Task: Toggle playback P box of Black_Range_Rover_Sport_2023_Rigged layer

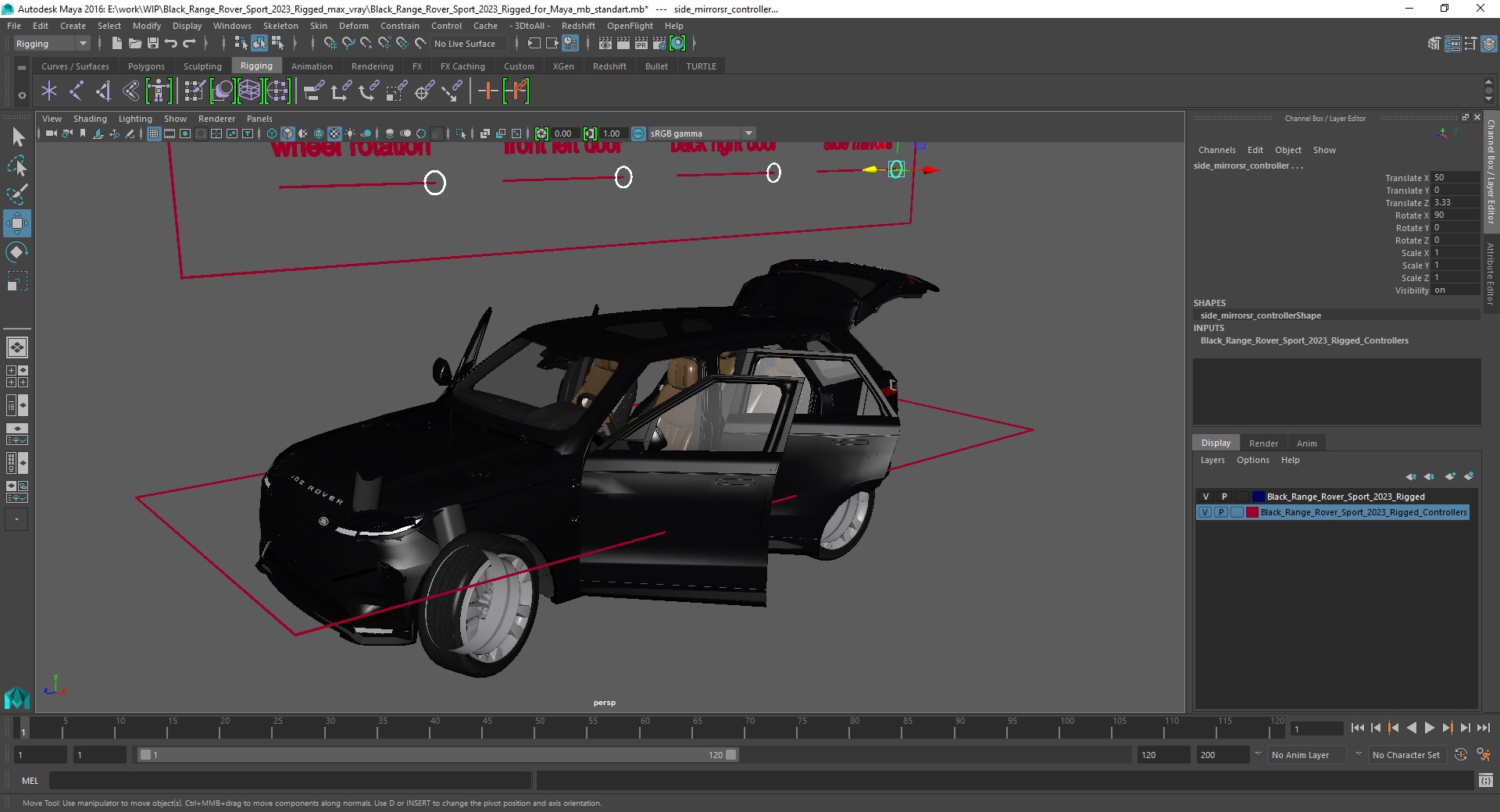Action: coord(1223,497)
